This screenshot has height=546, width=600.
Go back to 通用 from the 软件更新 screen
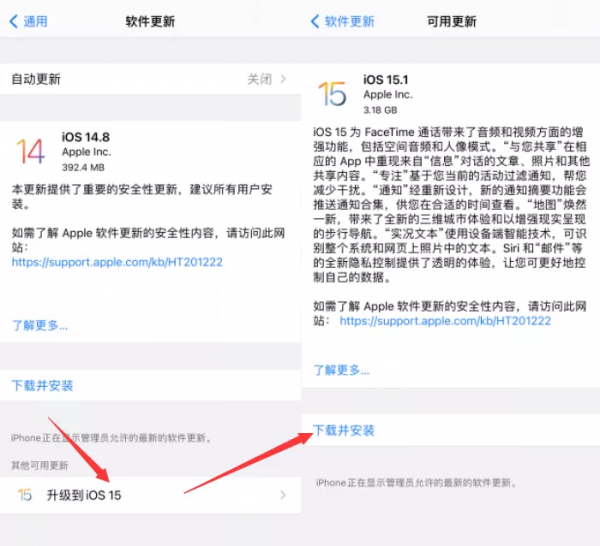(28, 21)
